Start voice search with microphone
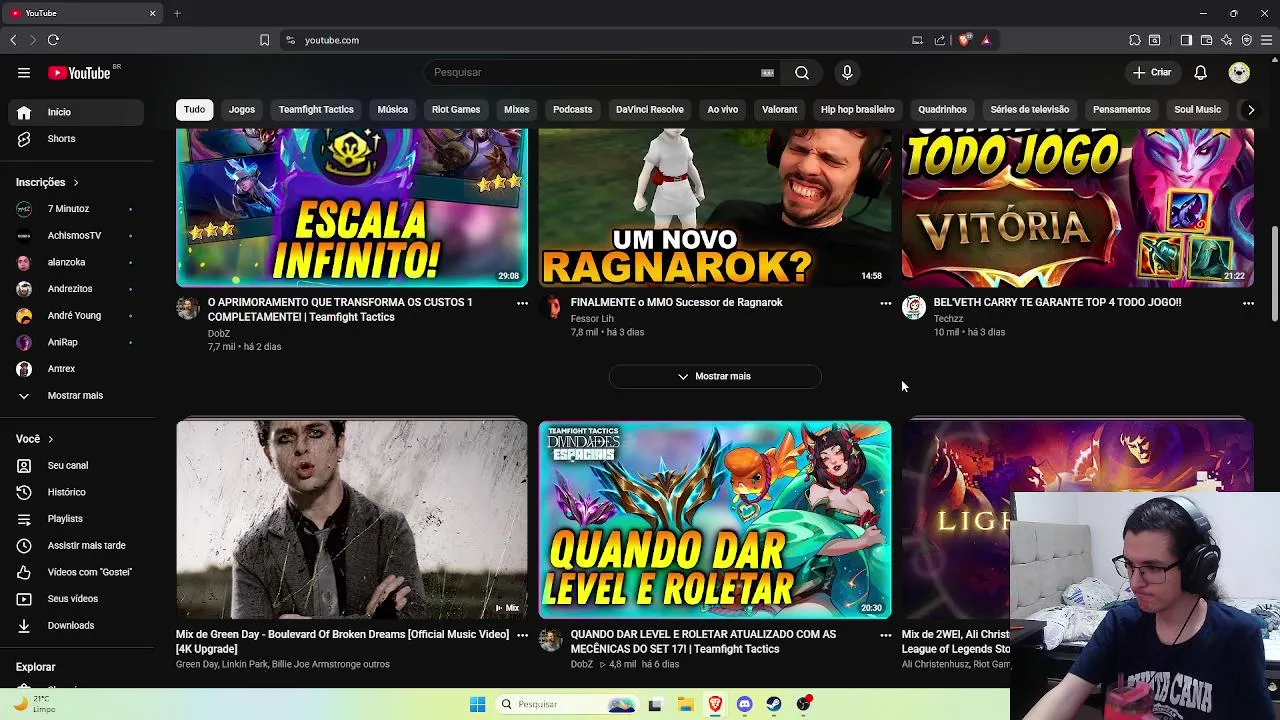Screen dimensions: 1280x720 (x=847, y=72)
